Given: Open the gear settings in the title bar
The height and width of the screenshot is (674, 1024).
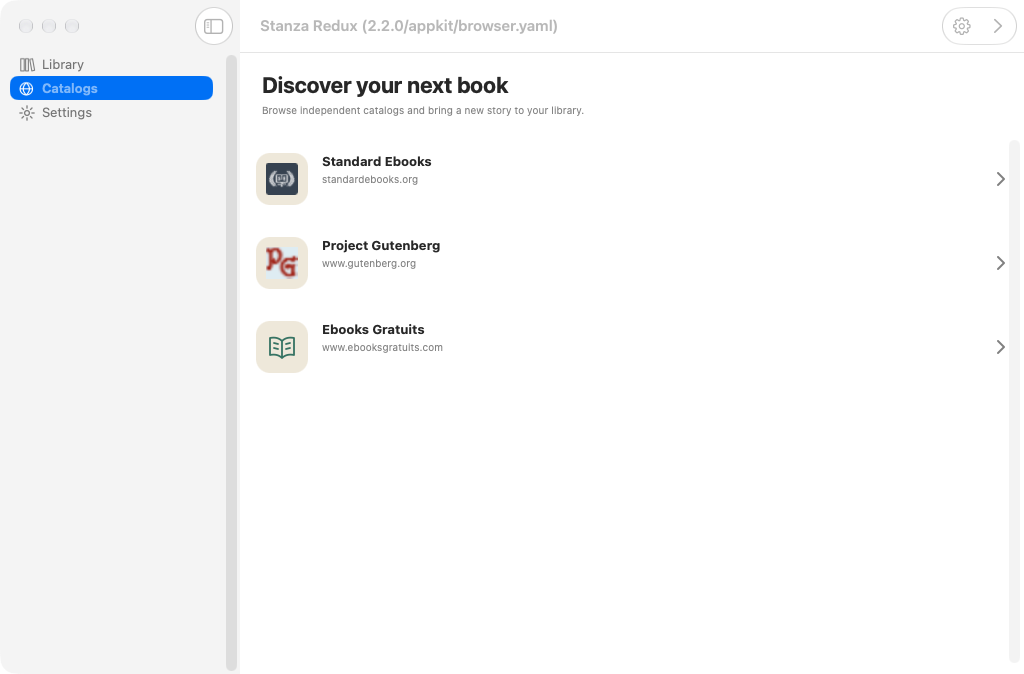Looking at the screenshot, I should click(961, 26).
